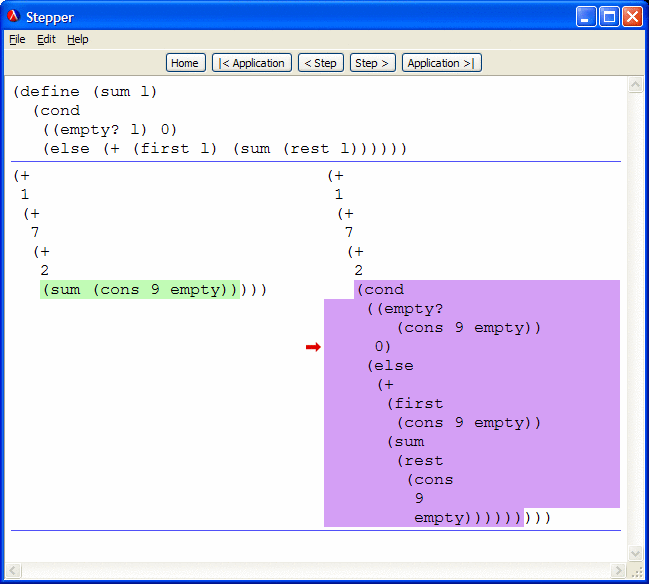The height and width of the screenshot is (584, 649).
Task: Open the Edit menu
Action: [x=46, y=39]
